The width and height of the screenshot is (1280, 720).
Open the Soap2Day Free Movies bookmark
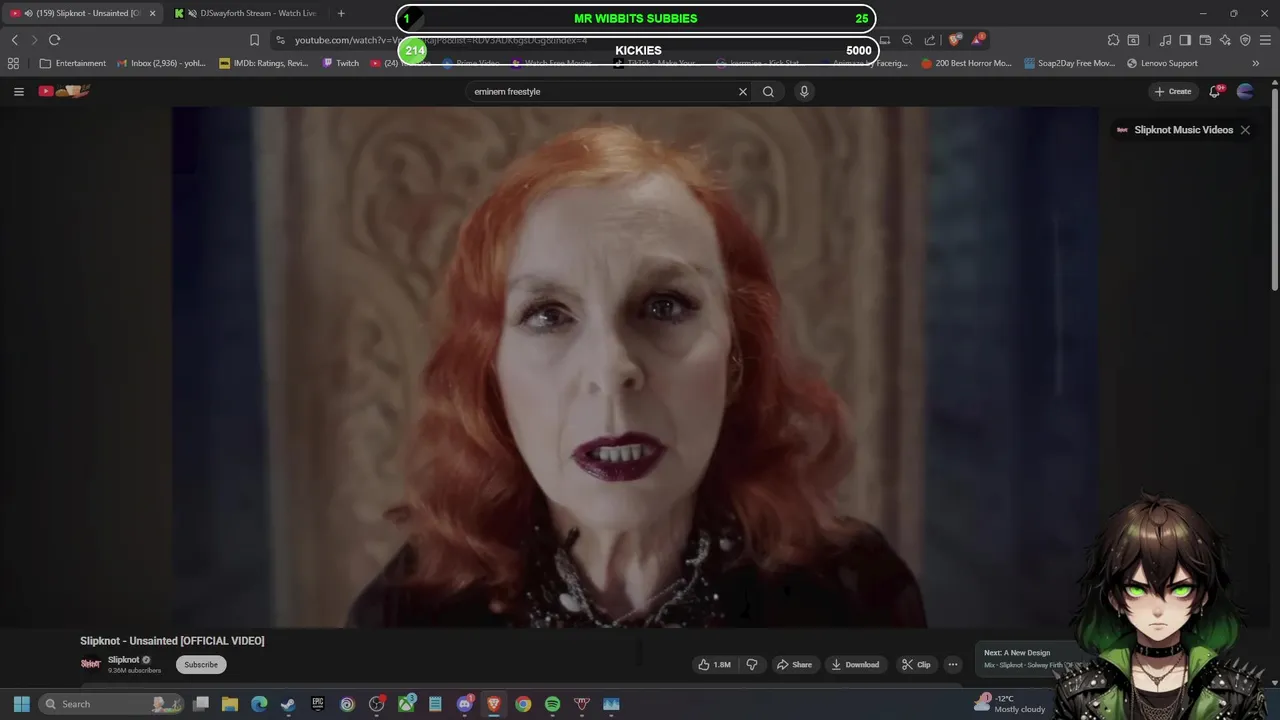(1069, 63)
